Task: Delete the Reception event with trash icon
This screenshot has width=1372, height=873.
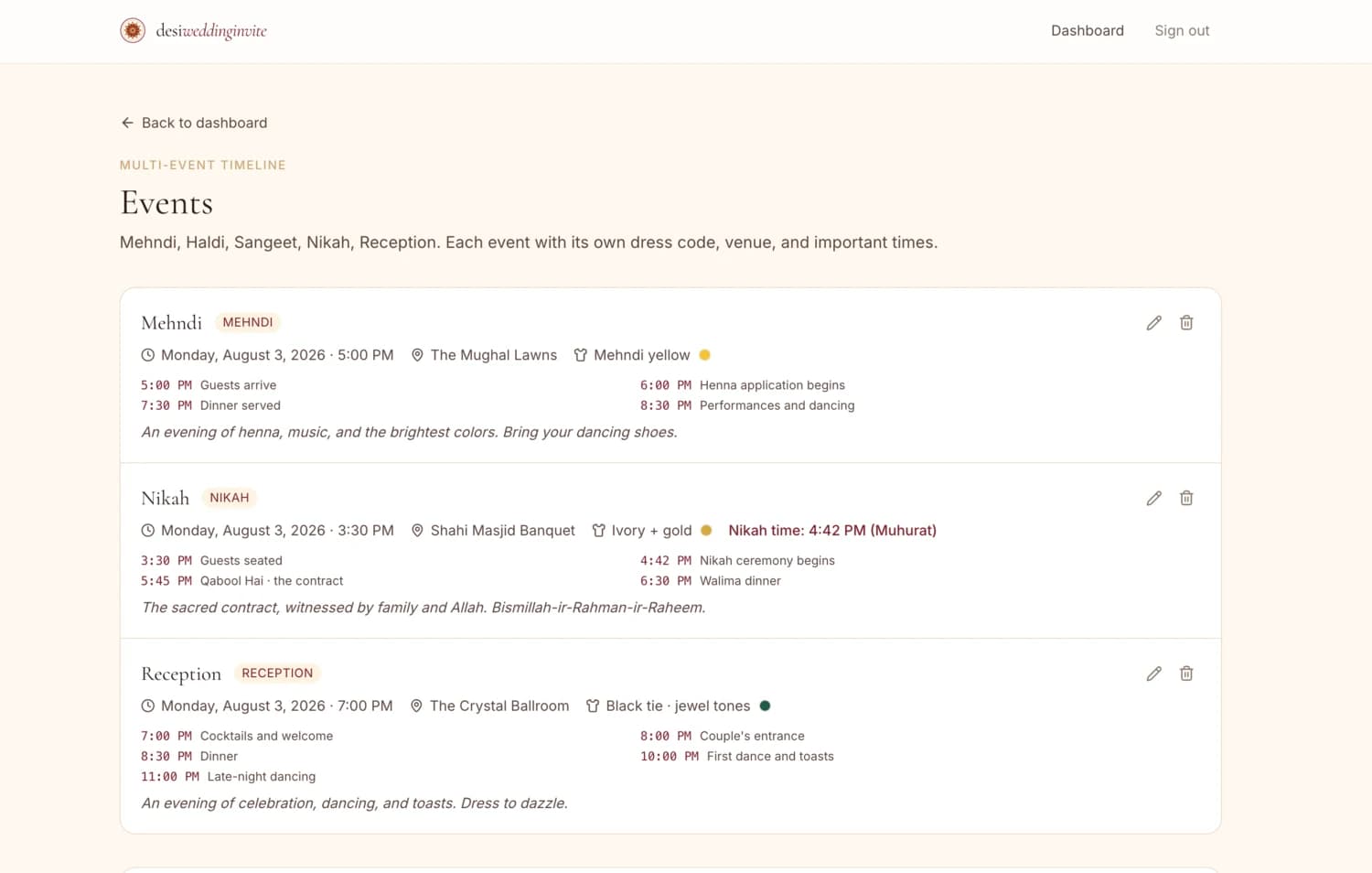Action: [x=1186, y=674]
